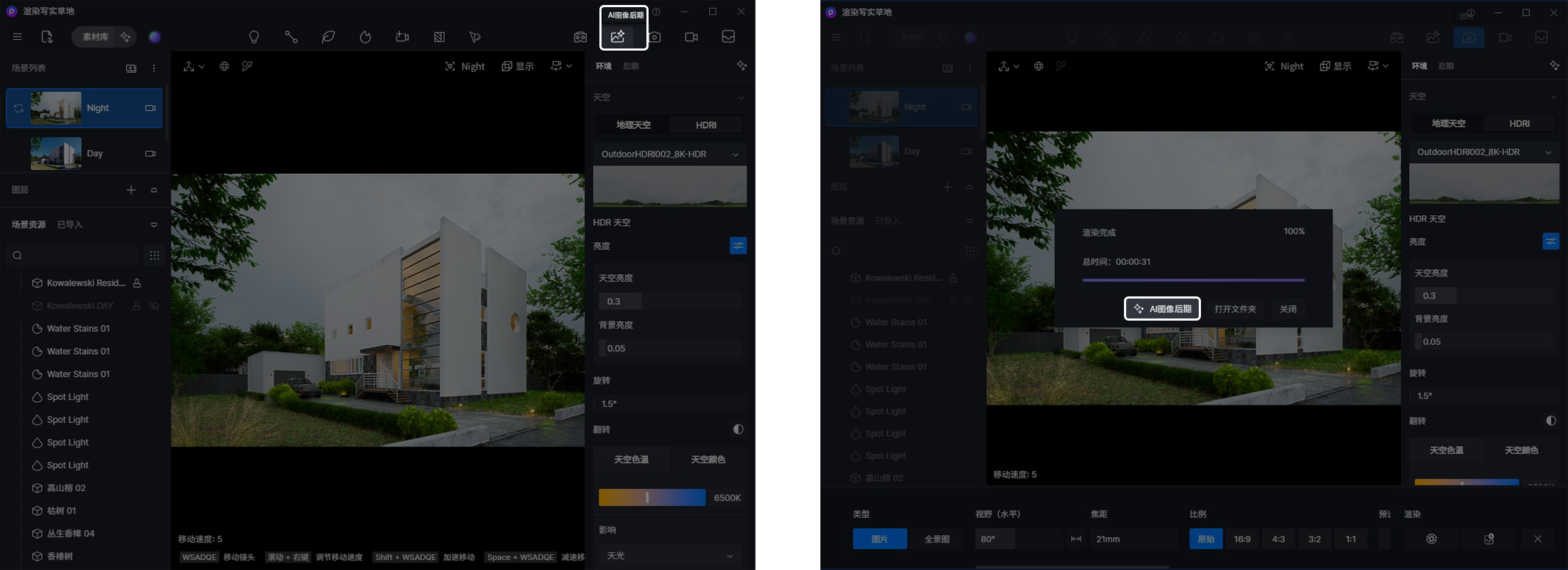Switch to 已导入 tab in left window

[70, 225]
